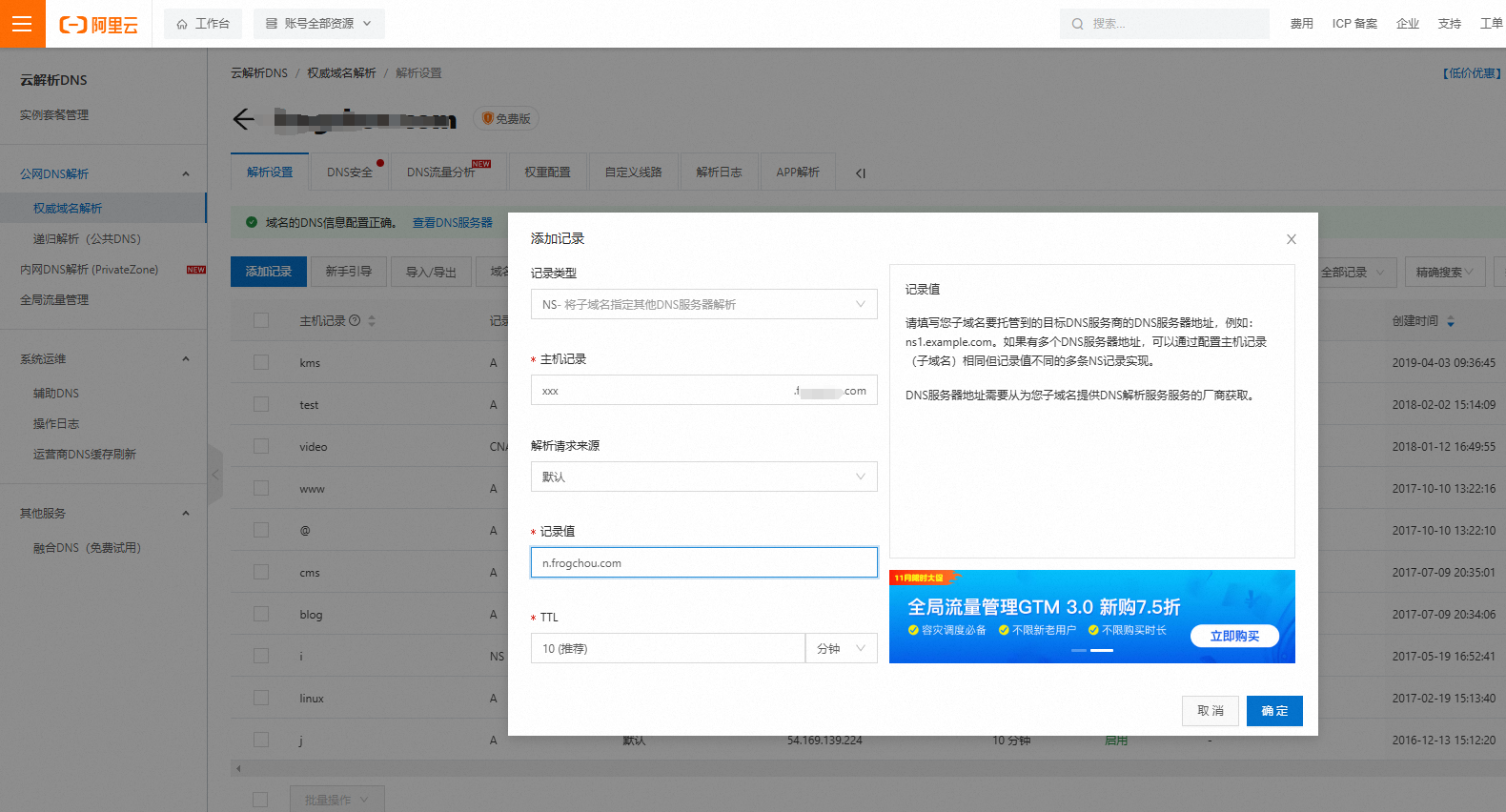The image size is (1506, 812).
Task: Switch to the 自定义线路 tab
Action: click(634, 173)
